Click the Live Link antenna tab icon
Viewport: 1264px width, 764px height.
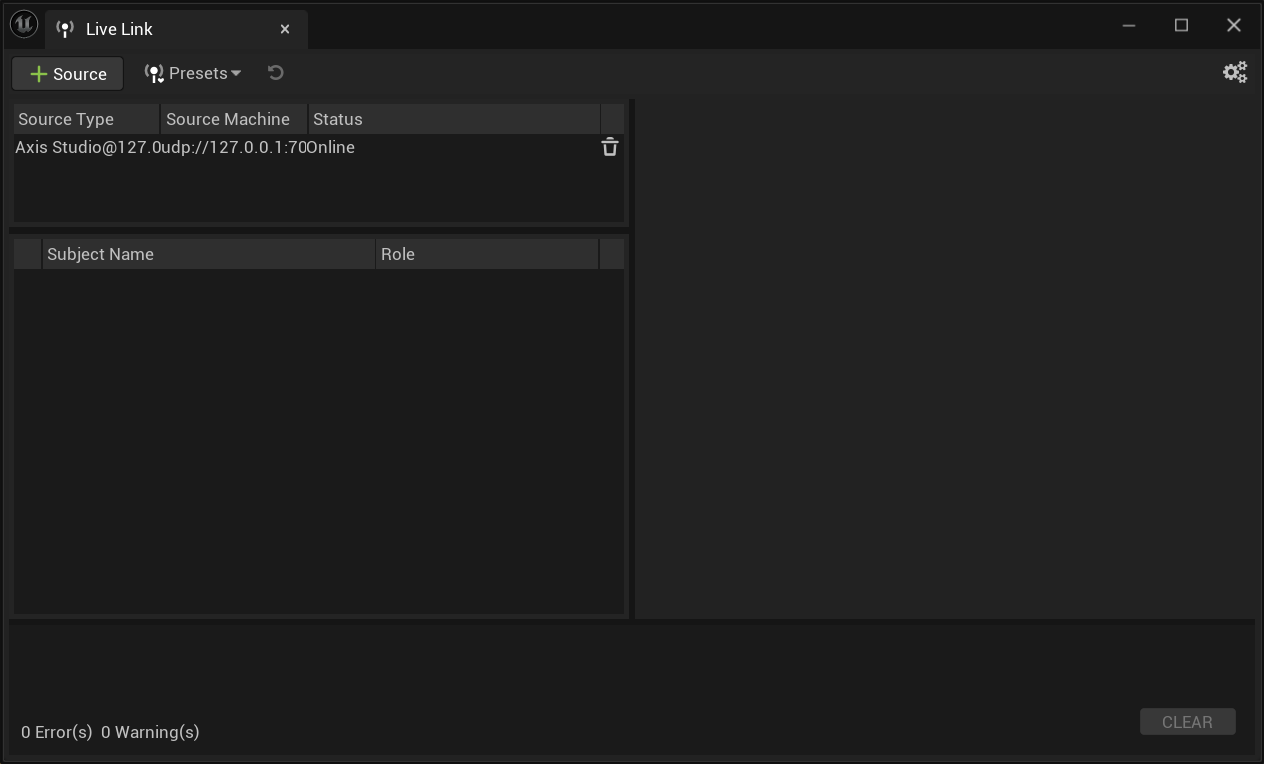[65, 29]
